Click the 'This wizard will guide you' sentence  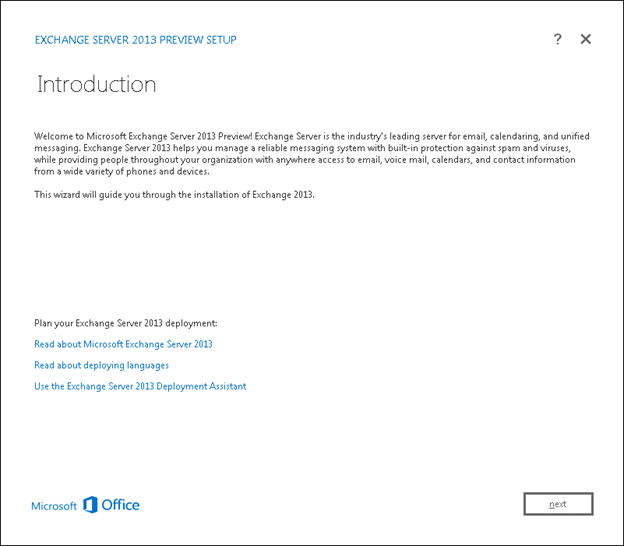pos(174,194)
